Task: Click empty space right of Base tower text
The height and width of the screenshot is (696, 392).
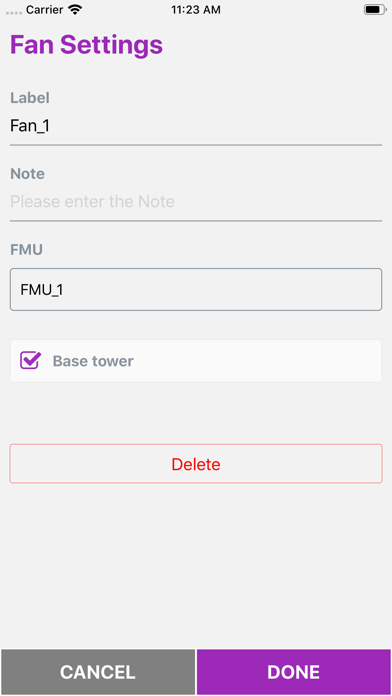Action: (x=257, y=361)
